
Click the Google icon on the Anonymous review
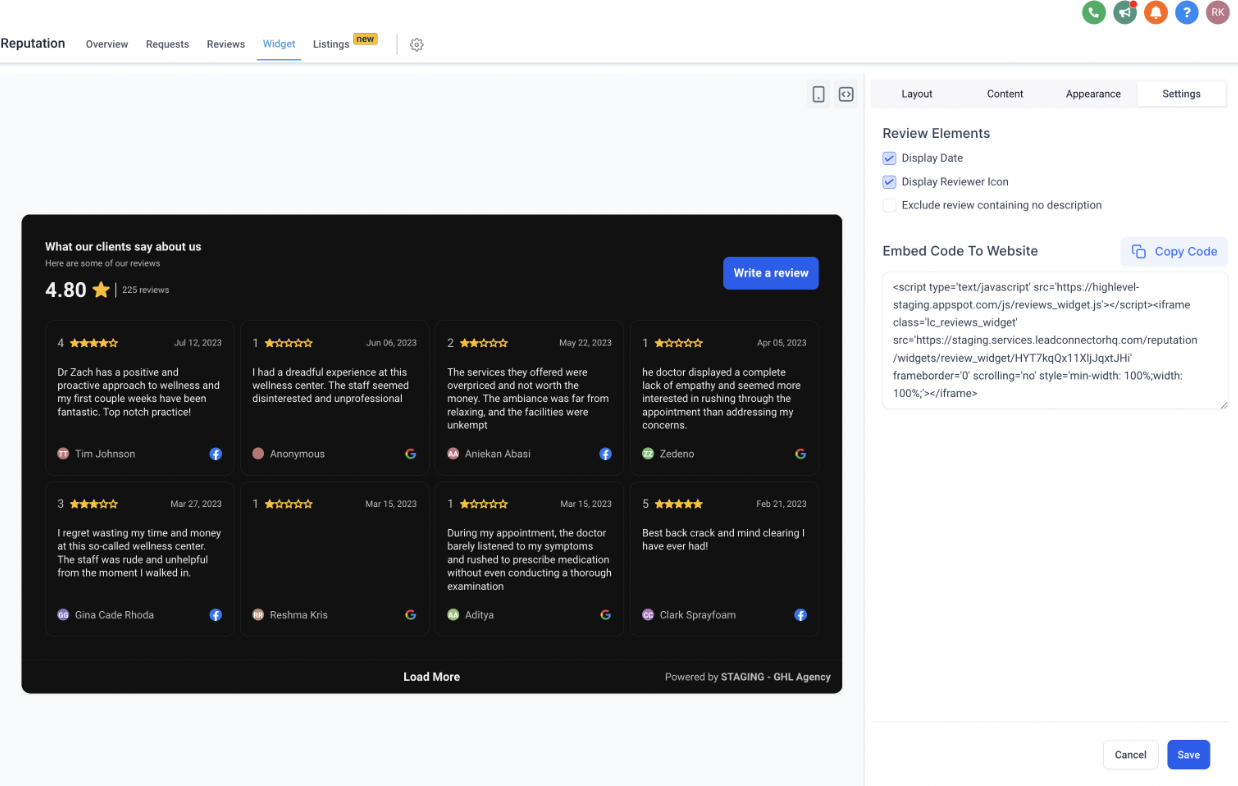point(410,454)
